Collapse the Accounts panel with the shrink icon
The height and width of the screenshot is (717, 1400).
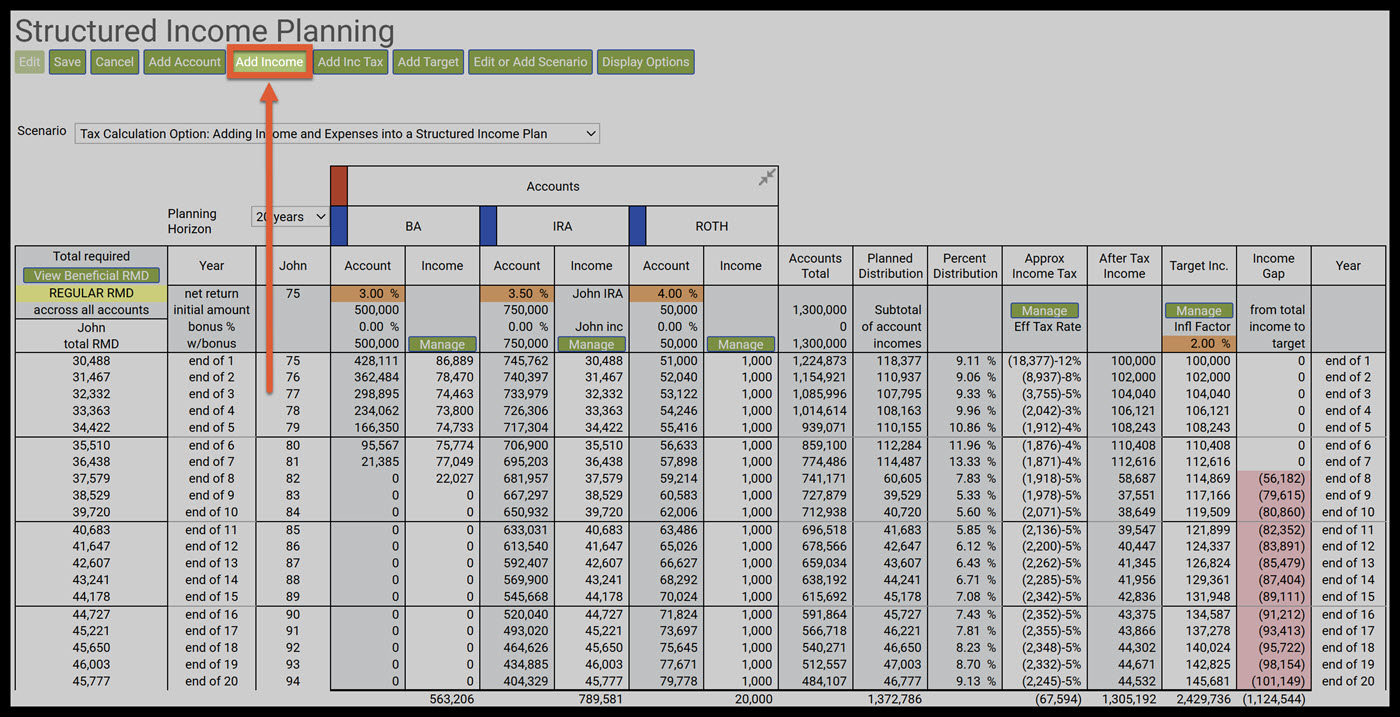(766, 178)
